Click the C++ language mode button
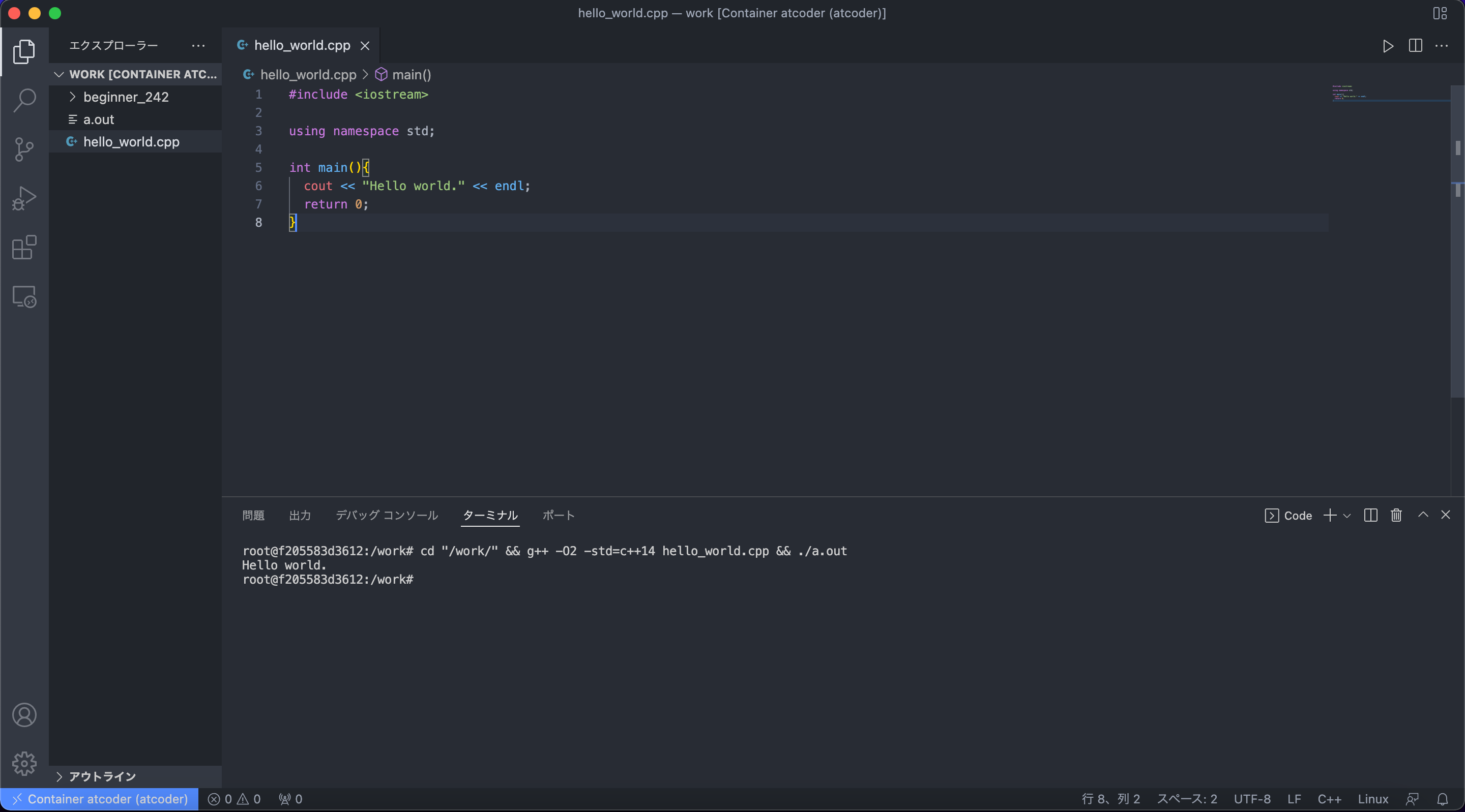Viewport: 1465px width, 812px height. 1329,799
